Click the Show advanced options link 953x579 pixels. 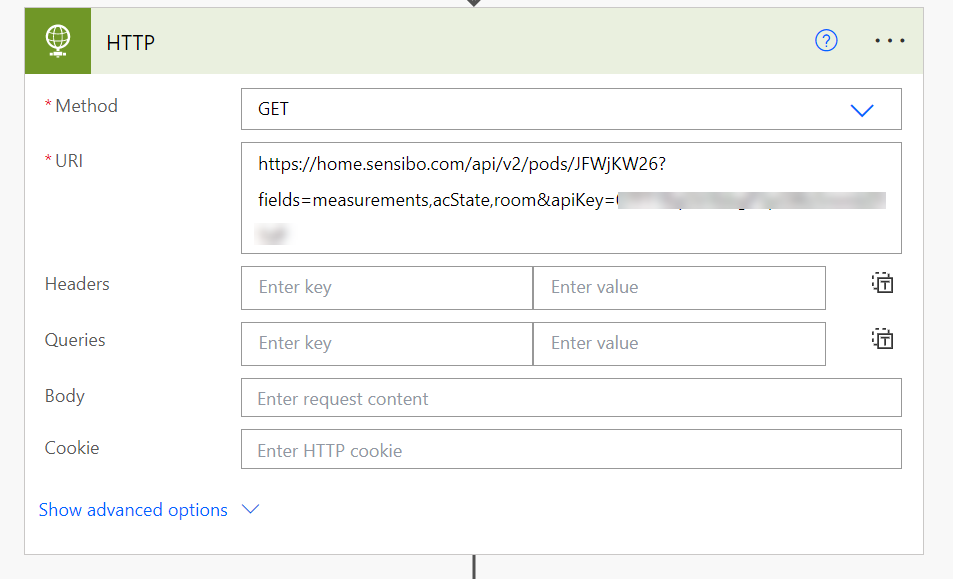[x=133, y=510]
